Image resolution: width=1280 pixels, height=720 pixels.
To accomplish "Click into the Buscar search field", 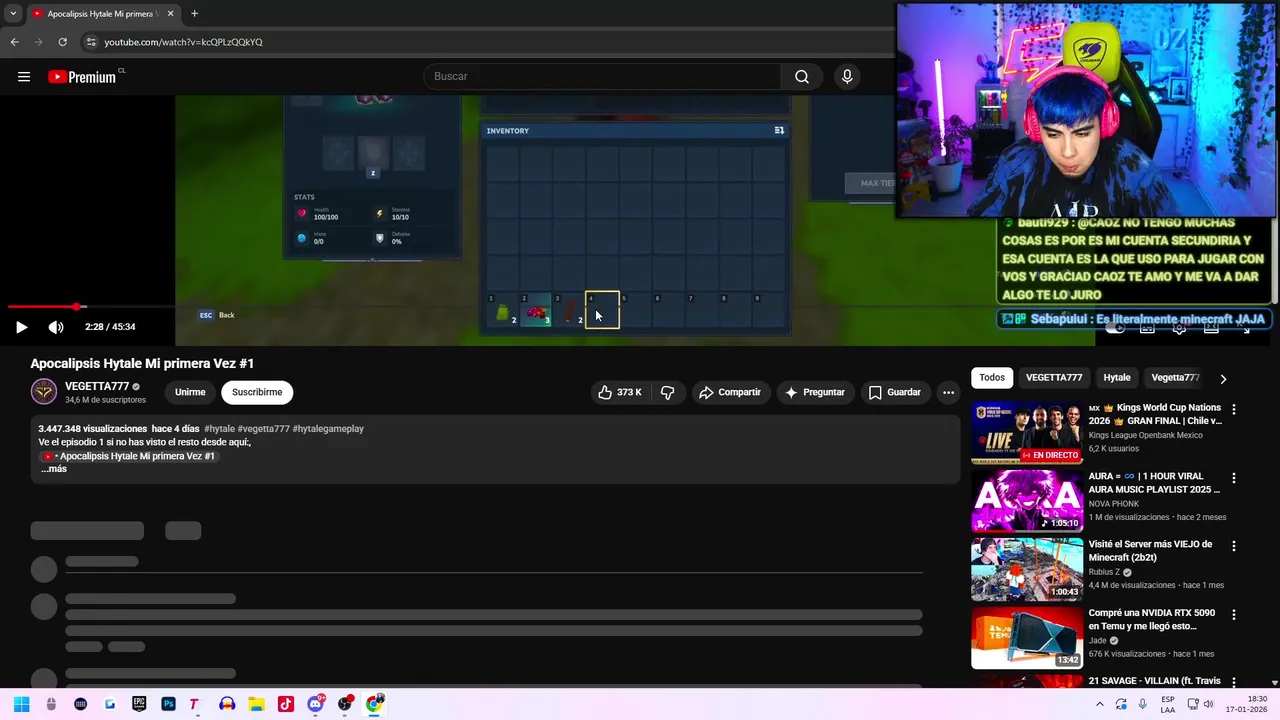I will 602,77.
